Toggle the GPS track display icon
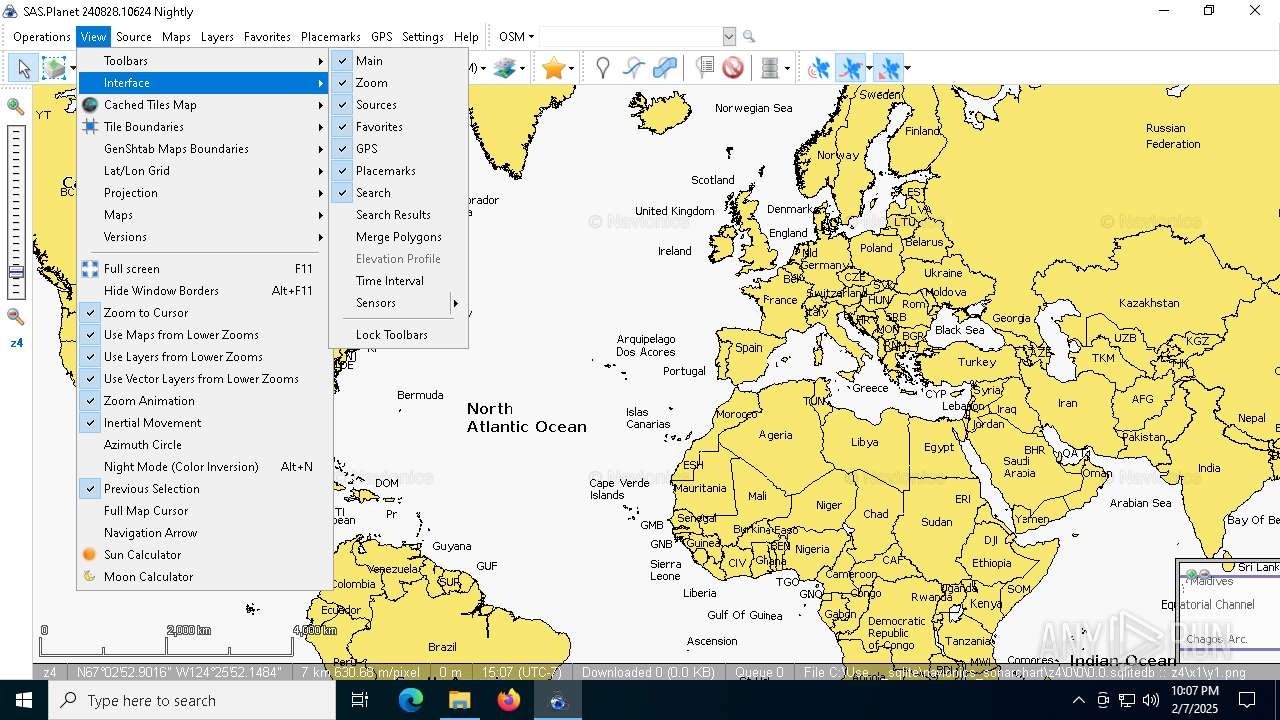Image resolution: width=1280 pixels, height=720 pixels. [x=850, y=68]
